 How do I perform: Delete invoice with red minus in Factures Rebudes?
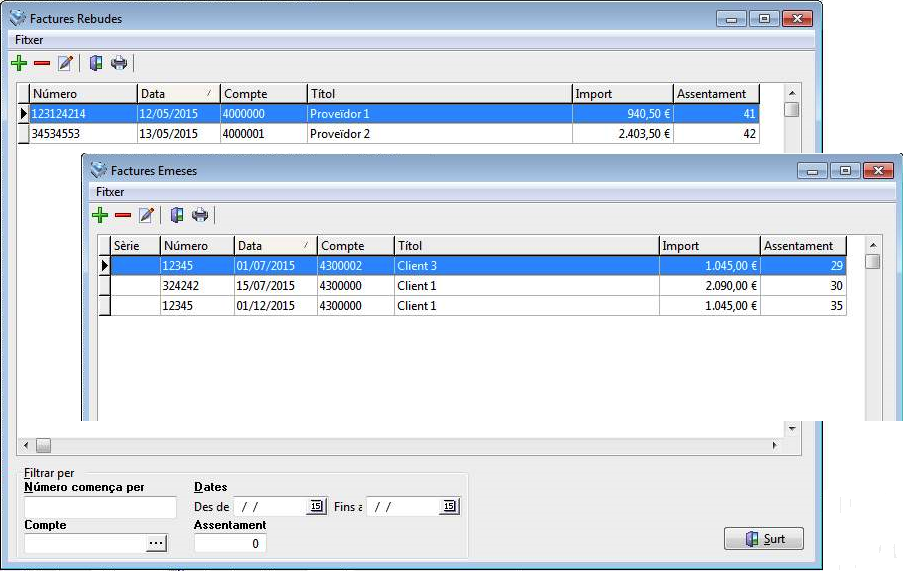[42, 63]
